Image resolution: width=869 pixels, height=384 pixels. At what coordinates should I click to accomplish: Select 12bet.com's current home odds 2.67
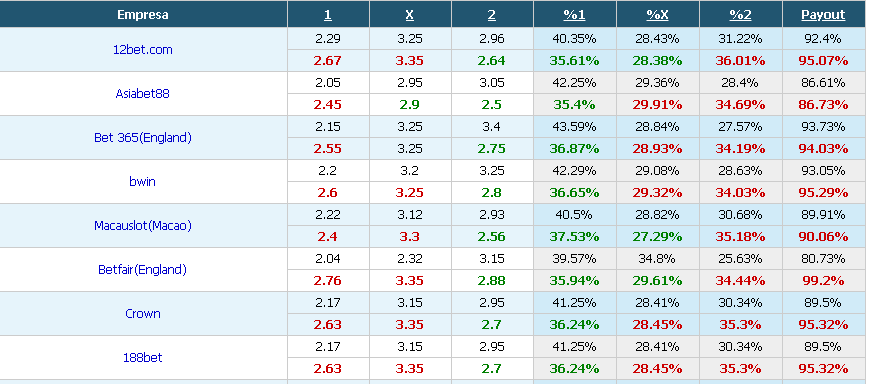coord(328,60)
